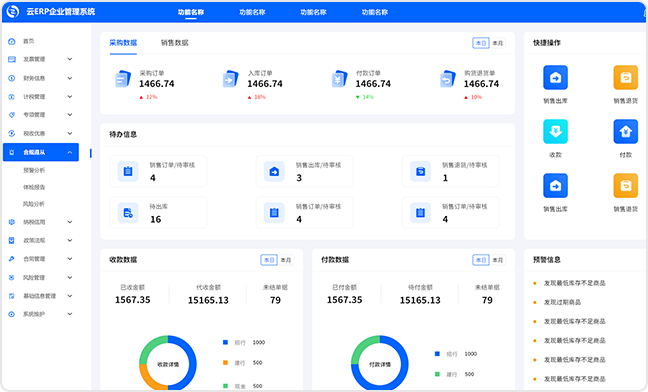The height and width of the screenshot is (392, 648).
Task: Click the 付款订单 yen document icon
Action: [x=339, y=78]
